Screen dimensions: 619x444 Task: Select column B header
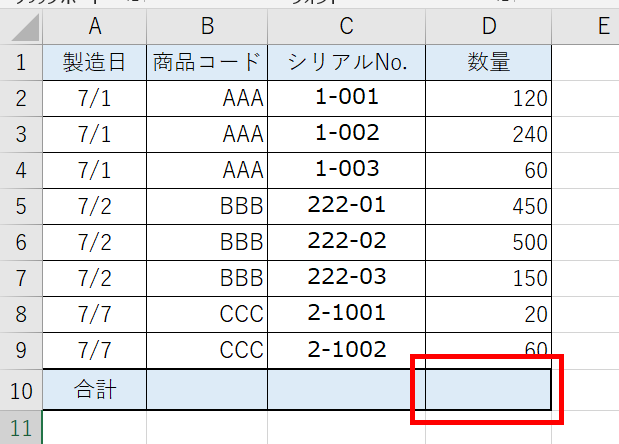pyautogui.click(x=207, y=26)
